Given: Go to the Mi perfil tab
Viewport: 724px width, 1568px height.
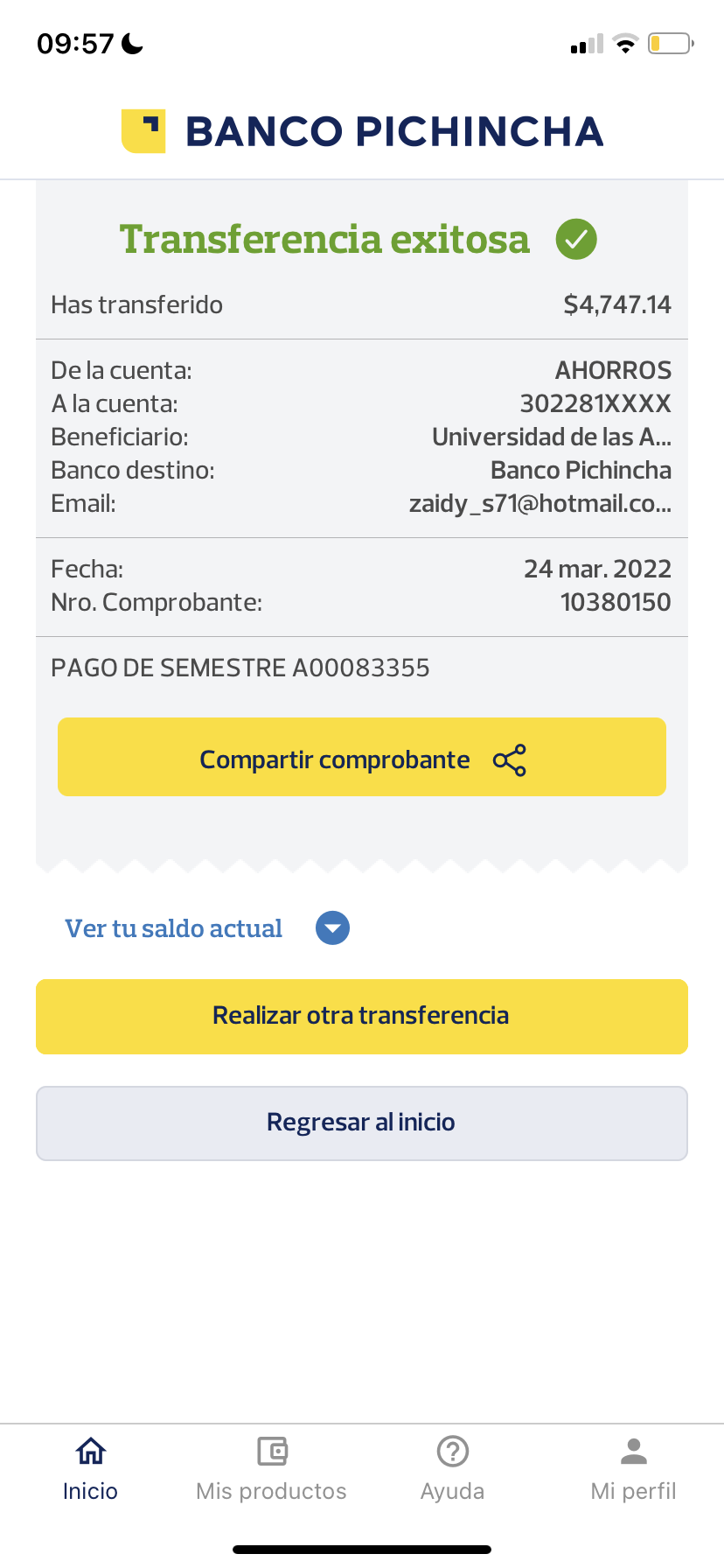Looking at the screenshot, I should 634,1491.
